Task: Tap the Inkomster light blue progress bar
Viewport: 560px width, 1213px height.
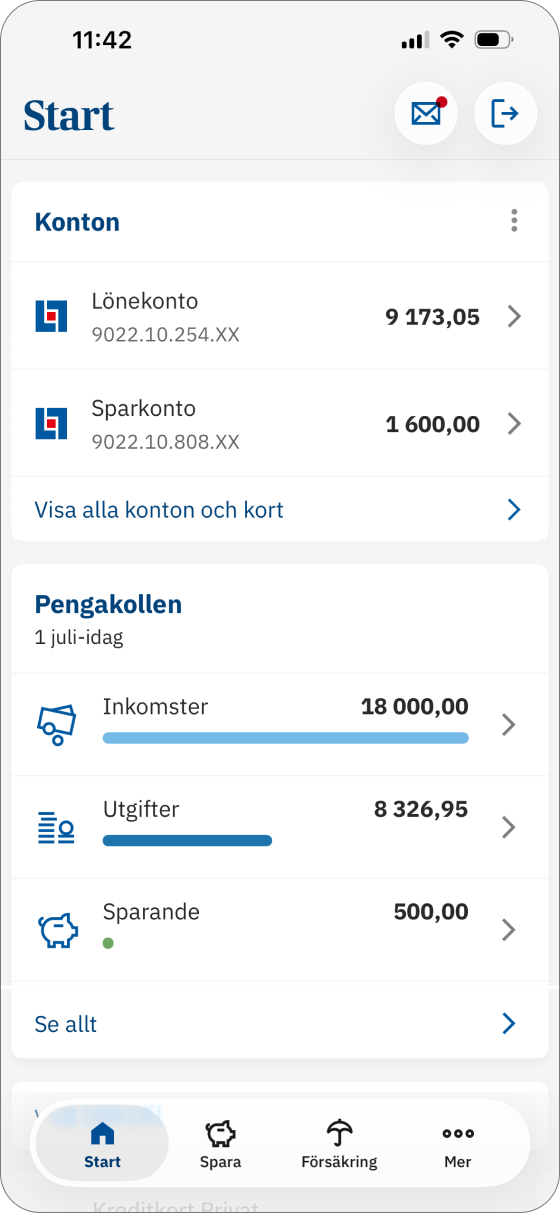Action: pyautogui.click(x=285, y=738)
